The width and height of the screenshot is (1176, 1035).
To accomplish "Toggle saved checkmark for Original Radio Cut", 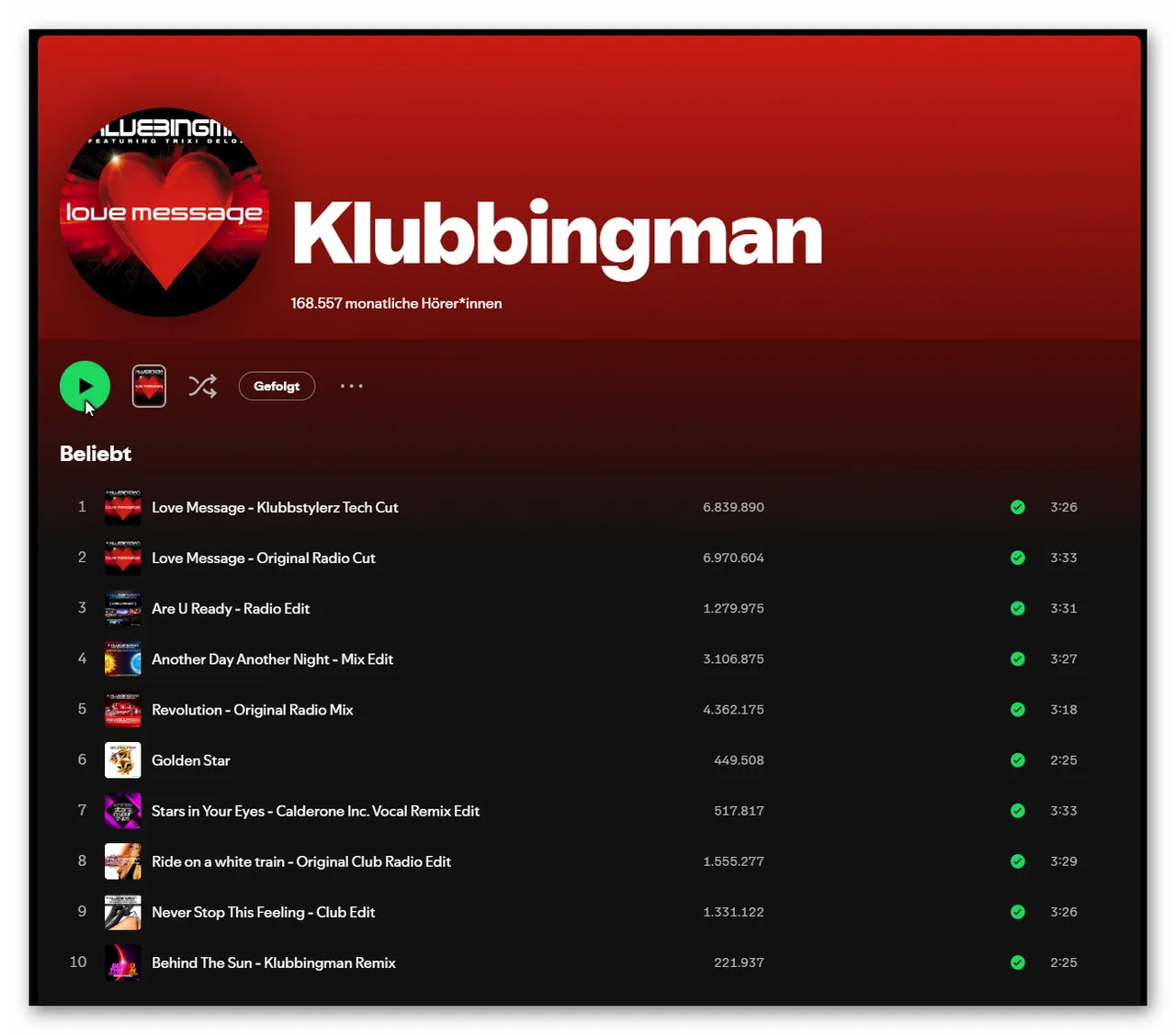I will click(x=1017, y=557).
